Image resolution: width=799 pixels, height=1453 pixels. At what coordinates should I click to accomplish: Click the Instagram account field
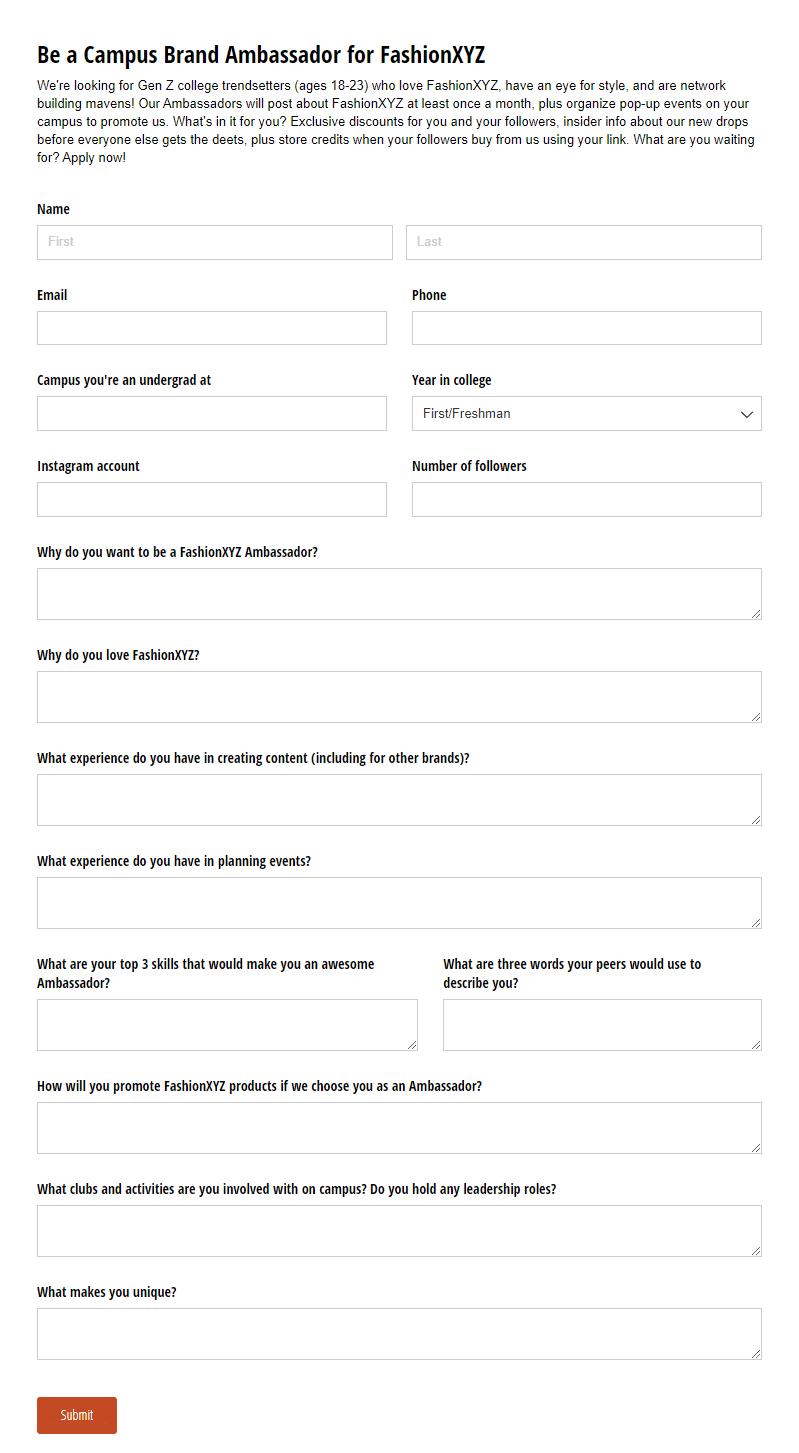212,500
